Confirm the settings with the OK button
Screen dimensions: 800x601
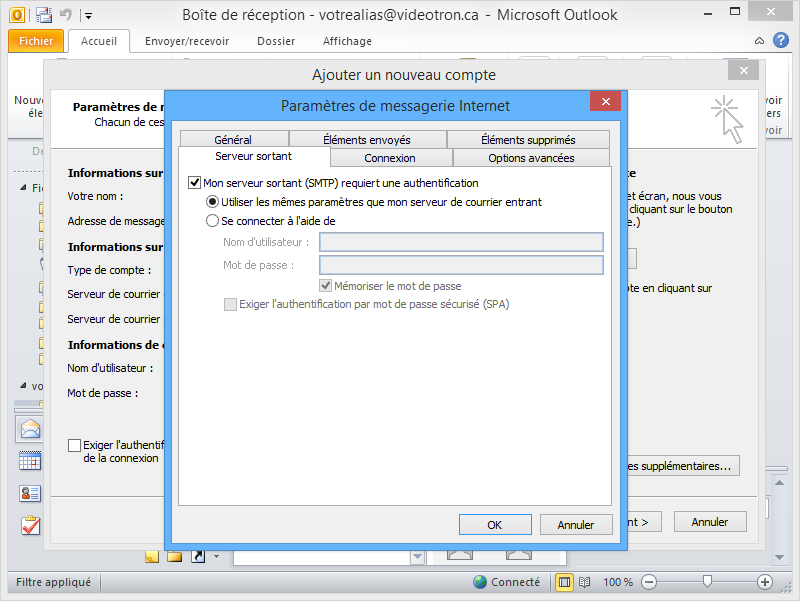coord(495,524)
